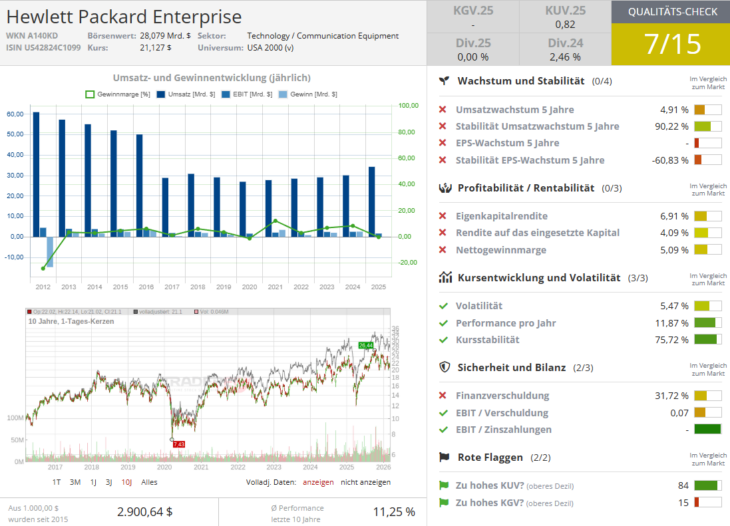The width and height of the screenshot is (730, 526).
Task: Click the 7/15 Qualitäts-Check score box
Action: [670, 44]
